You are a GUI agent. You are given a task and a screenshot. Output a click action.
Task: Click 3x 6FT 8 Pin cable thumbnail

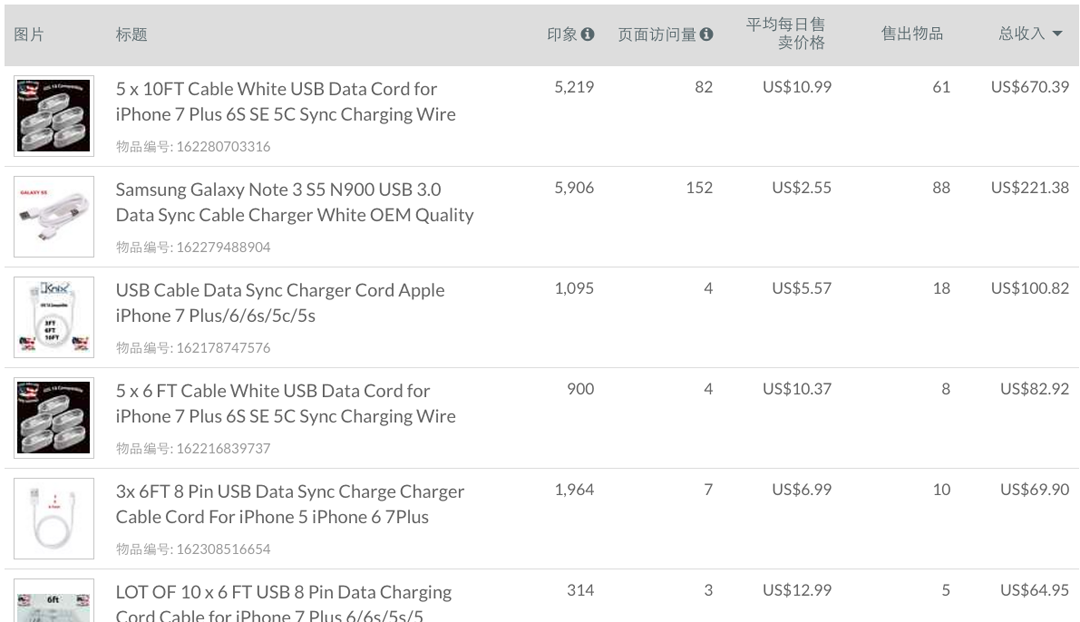coord(54,518)
